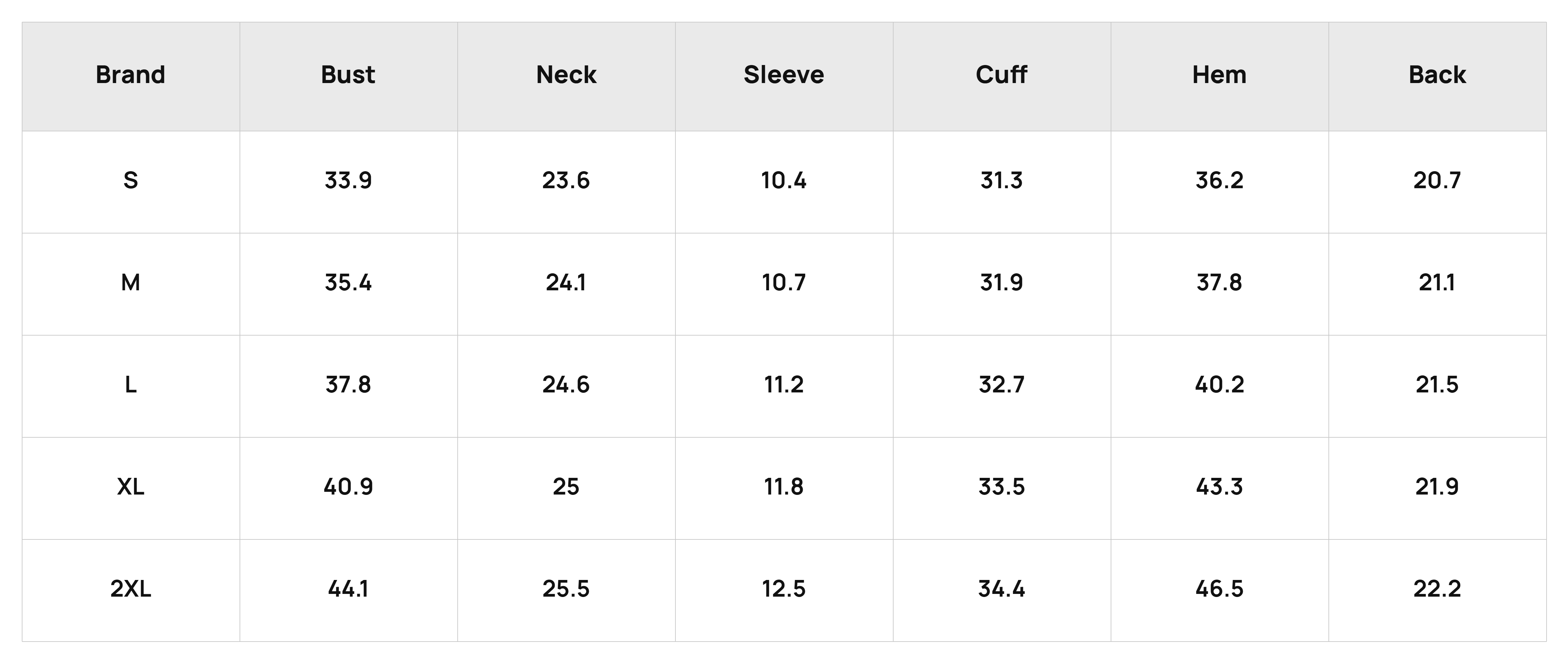The image size is (1568, 663).
Task: Click the XL size row label
Action: point(131,487)
